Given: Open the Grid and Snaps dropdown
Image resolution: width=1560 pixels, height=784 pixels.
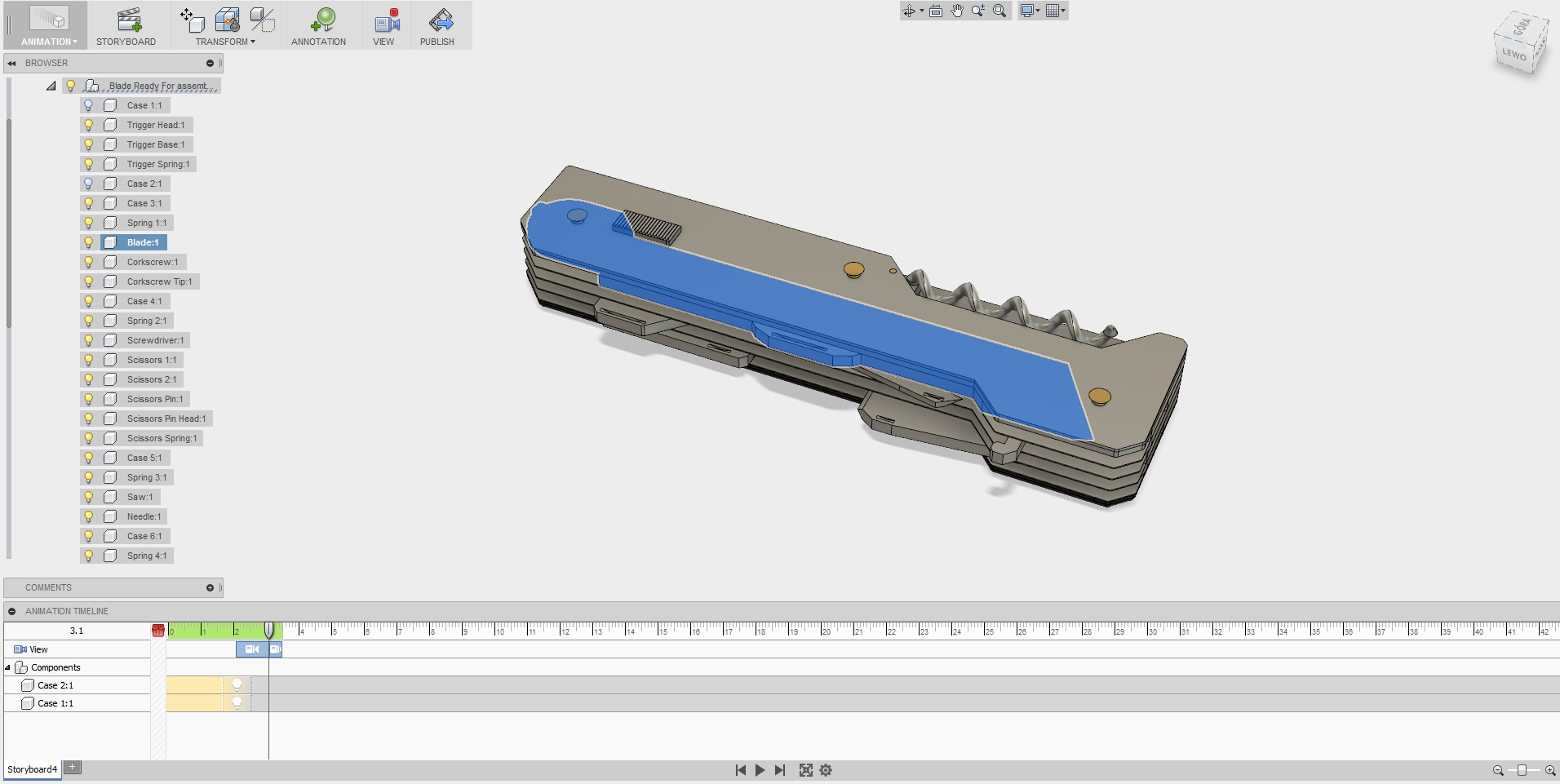Looking at the screenshot, I should click(x=1056, y=11).
